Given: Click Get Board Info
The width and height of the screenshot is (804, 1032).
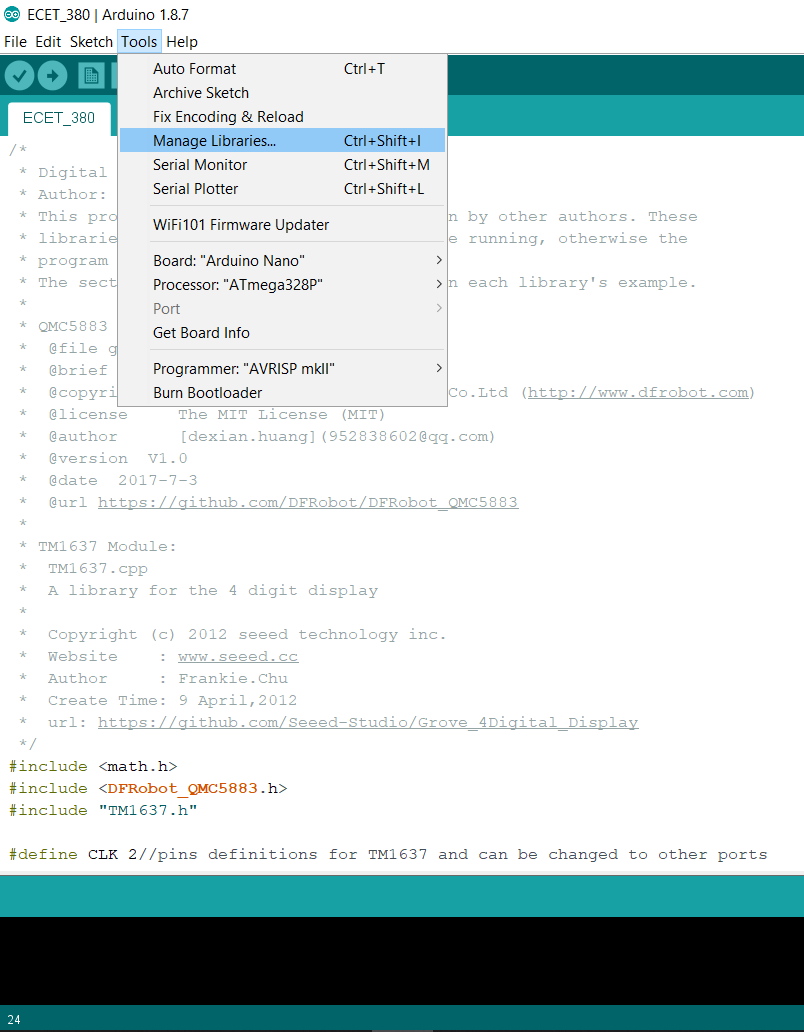Looking at the screenshot, I should [x=282, y=332].
